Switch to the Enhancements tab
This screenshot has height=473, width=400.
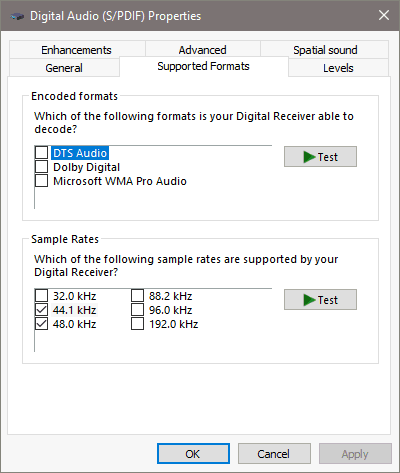pyautogui.click(x=76, y=50)
